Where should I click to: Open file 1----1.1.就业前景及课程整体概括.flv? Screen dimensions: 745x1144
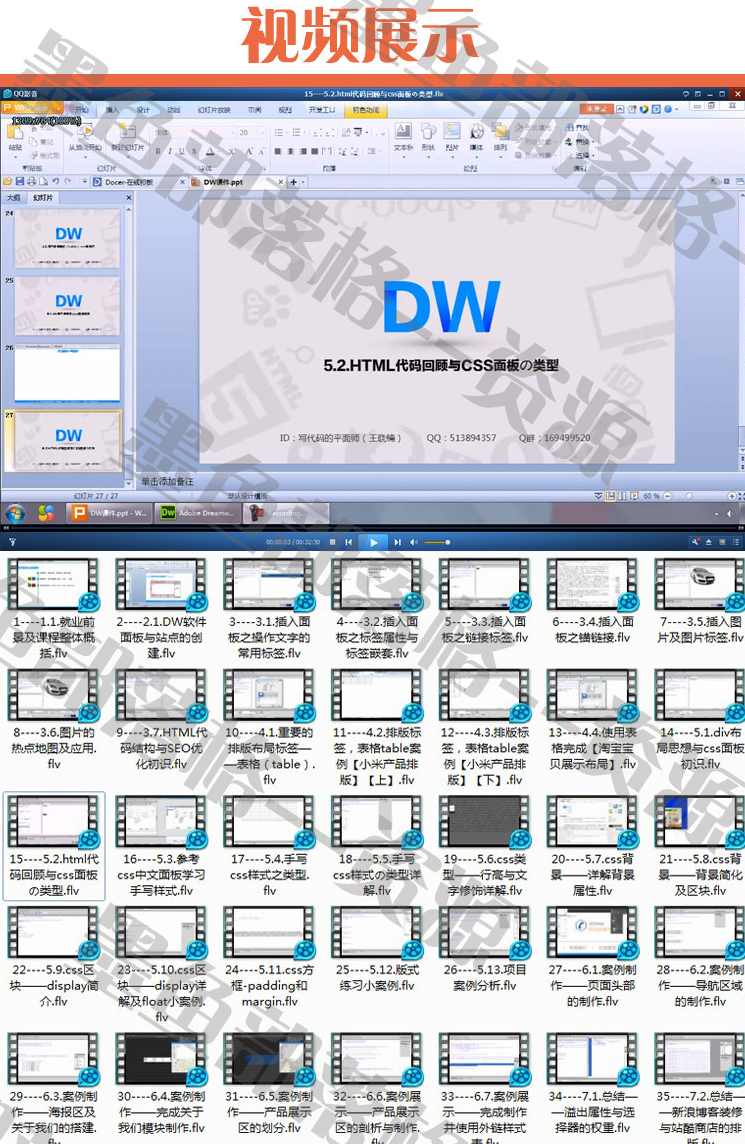54,606
